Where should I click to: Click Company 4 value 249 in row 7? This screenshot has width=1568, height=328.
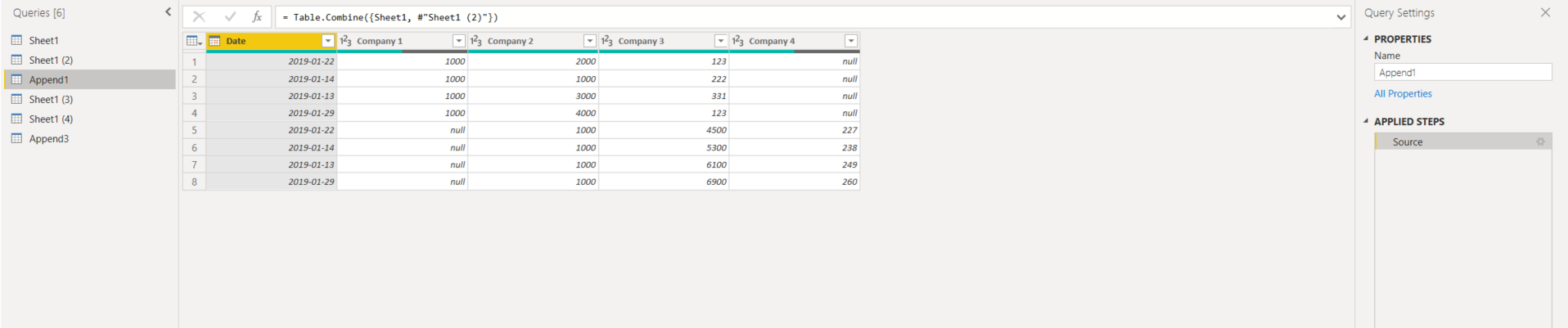pyautogui.click(x=795, y=164)
